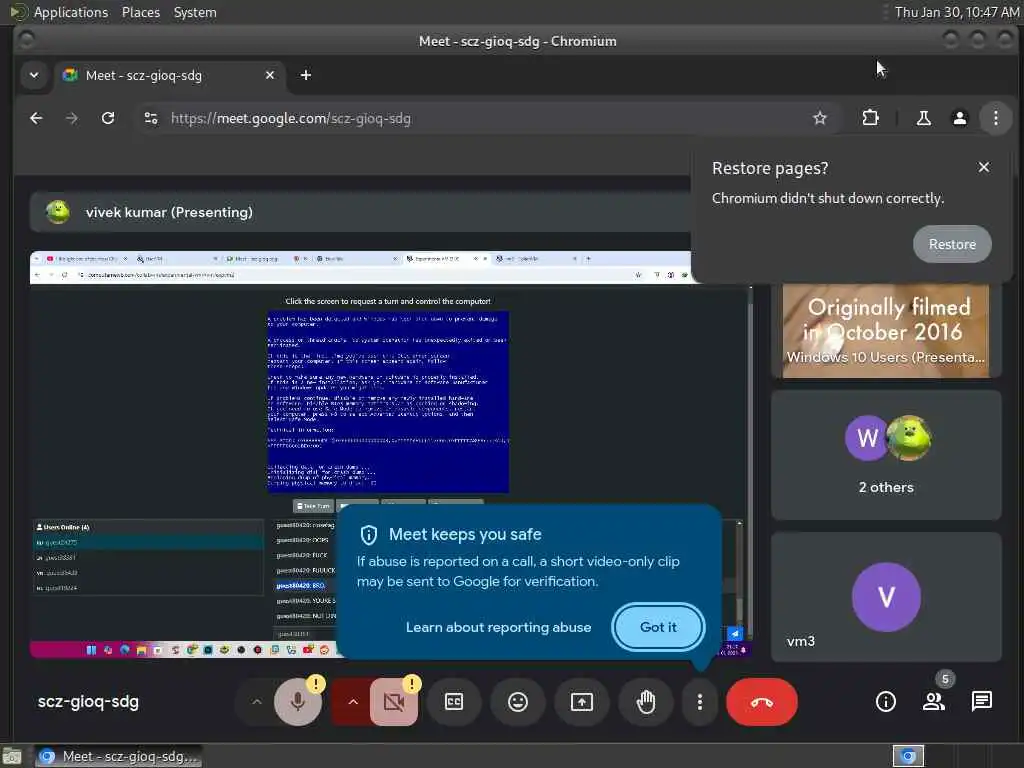Open the Extensions puzzle icon
The image size is (1024, 768).
(x=871, y=118)
